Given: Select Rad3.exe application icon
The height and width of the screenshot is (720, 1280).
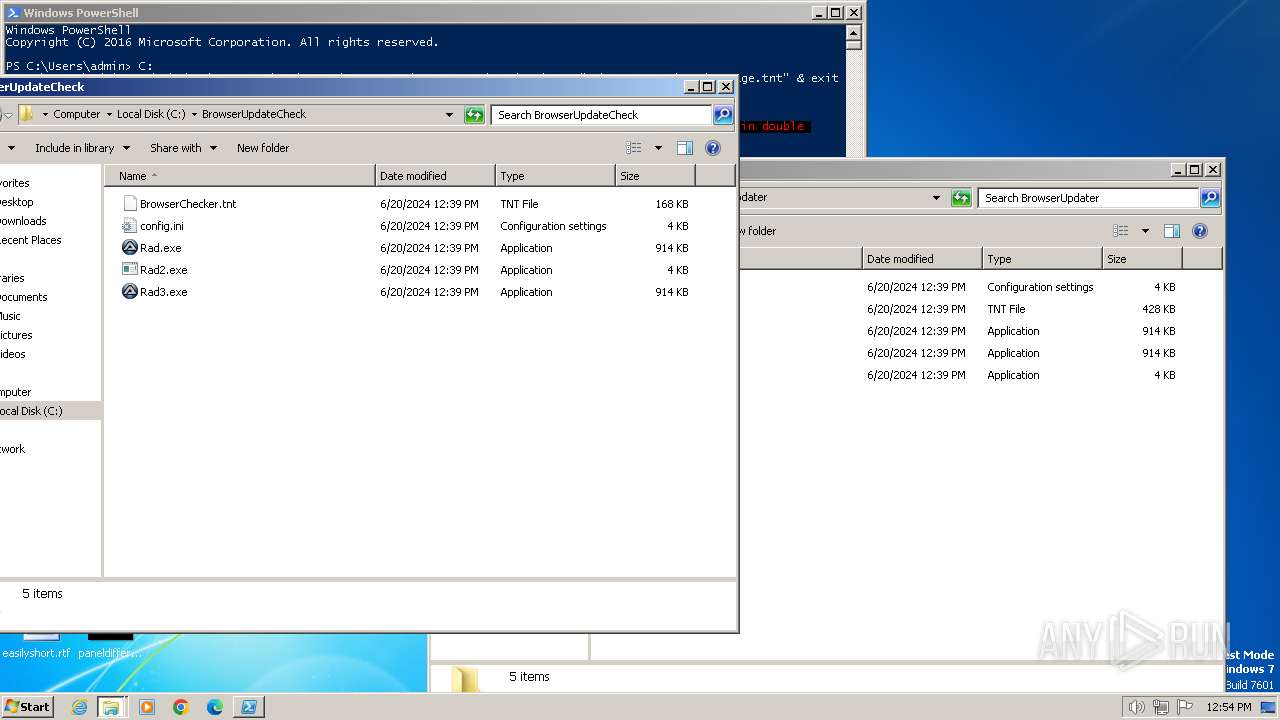Looking at the screenshot, I should click(129, 292).
